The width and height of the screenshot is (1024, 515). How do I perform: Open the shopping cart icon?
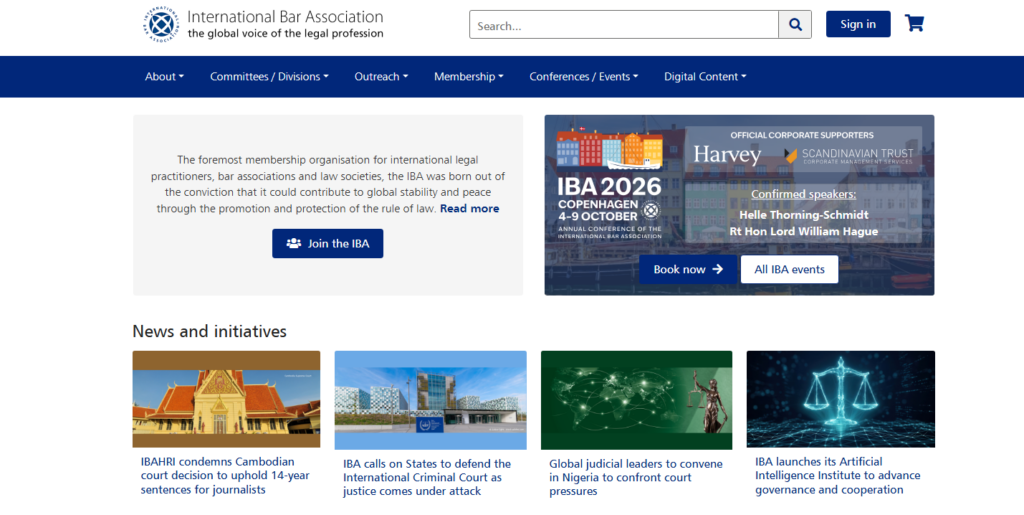914,23
